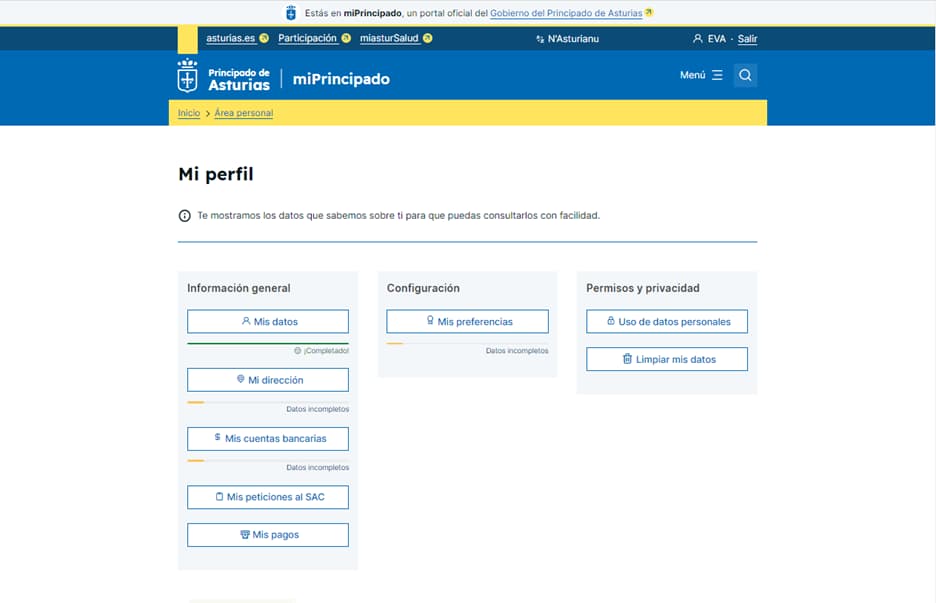Click the government shield icon in top banner
This screenshot has width=936, height=603.
(291, 13)
